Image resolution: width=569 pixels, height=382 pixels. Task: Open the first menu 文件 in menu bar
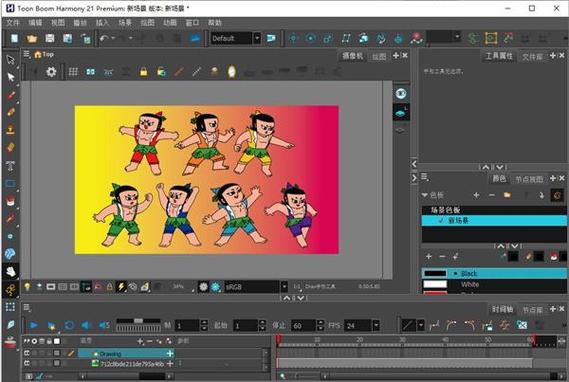(13, 22)
